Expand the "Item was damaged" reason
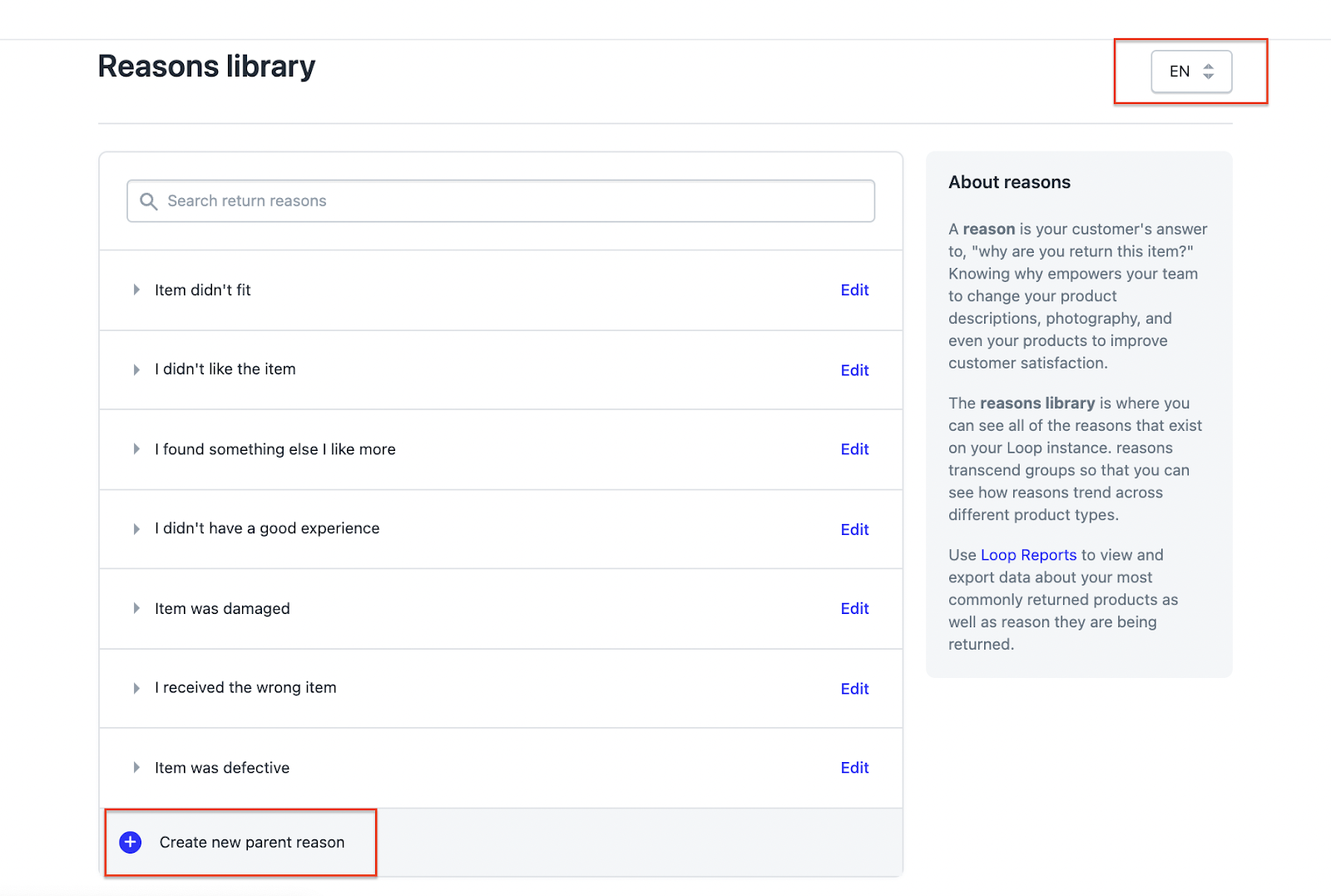The height and width of the screenshot is (896, 1331). coord(136,609)
